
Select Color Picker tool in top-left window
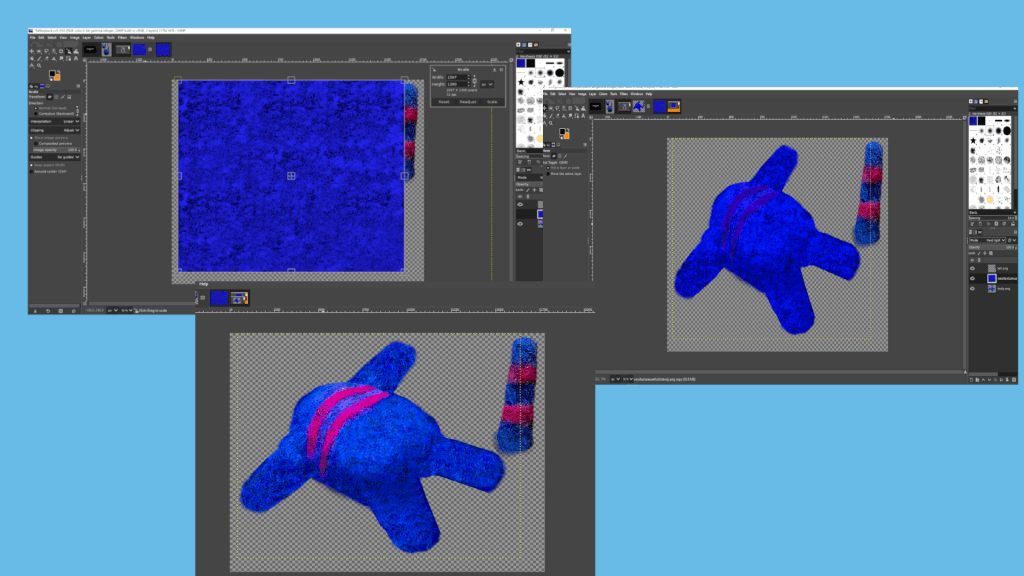point(31,66)
